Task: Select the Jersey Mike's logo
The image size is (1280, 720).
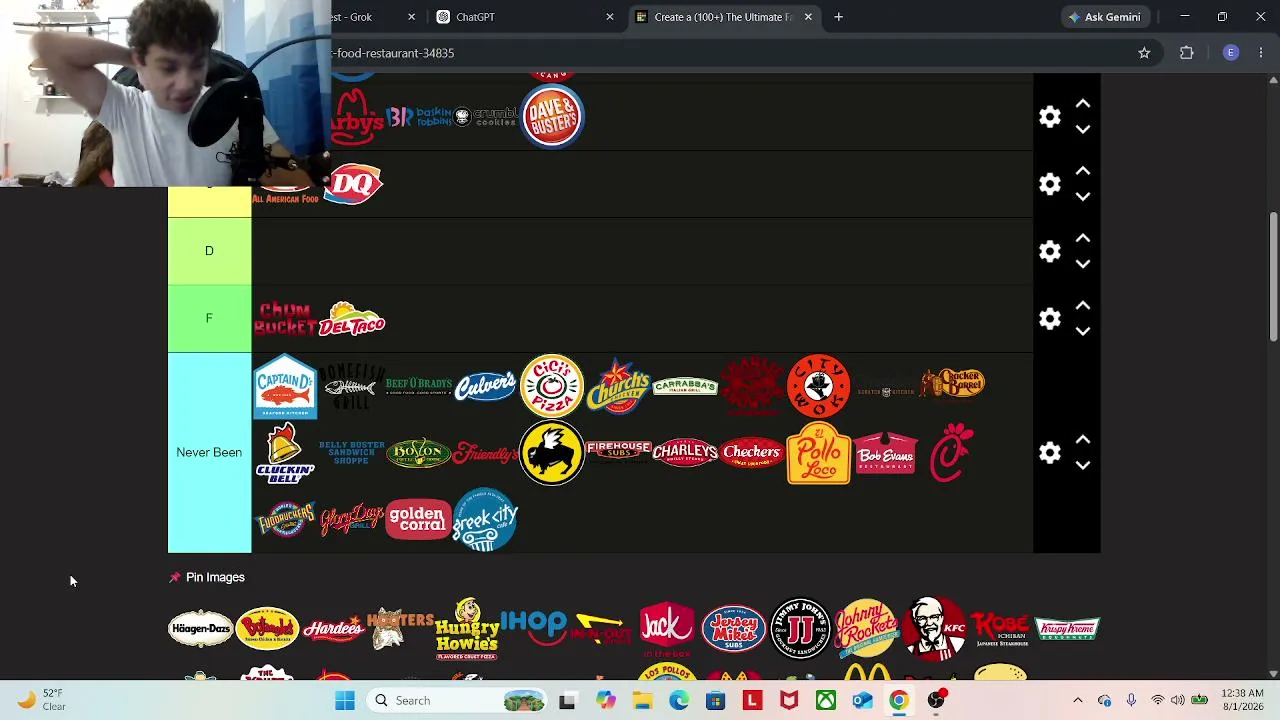Action: [x=733, y=629]
